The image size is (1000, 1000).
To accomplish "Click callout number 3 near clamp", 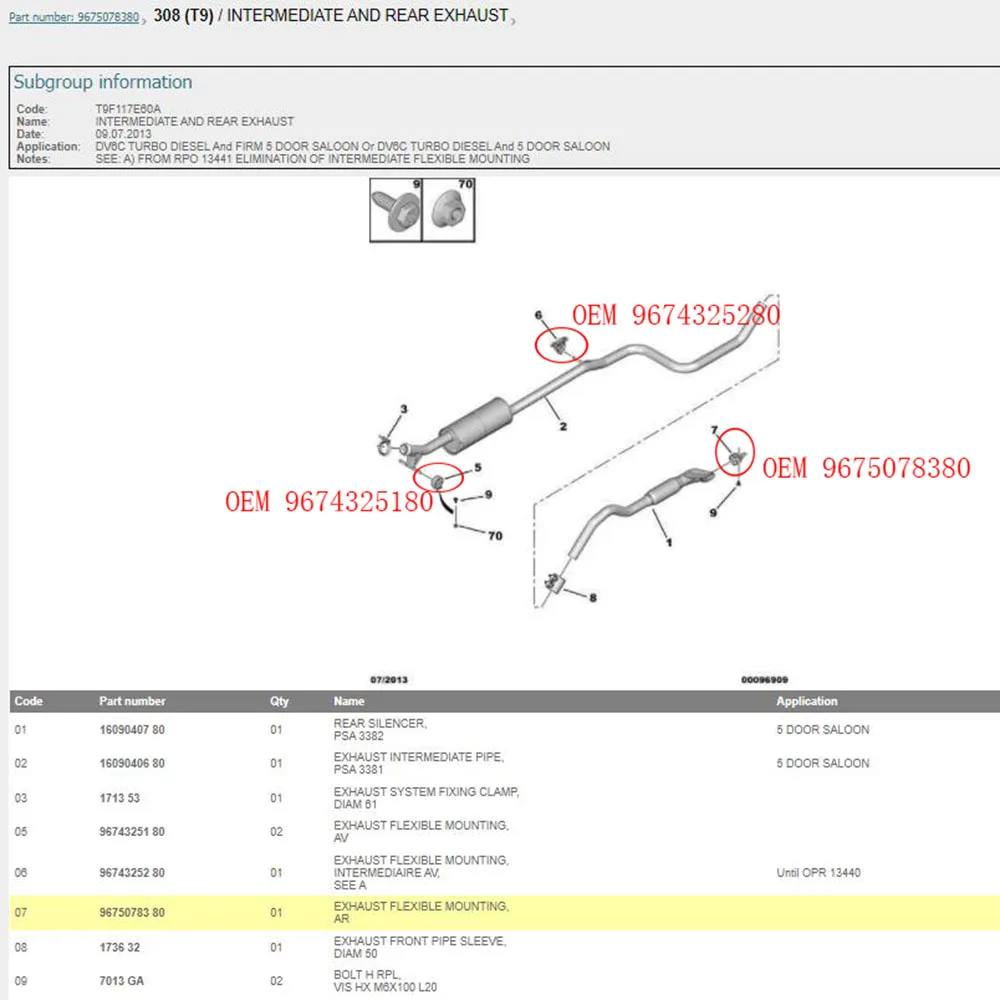I will click(x=404, y=409).
